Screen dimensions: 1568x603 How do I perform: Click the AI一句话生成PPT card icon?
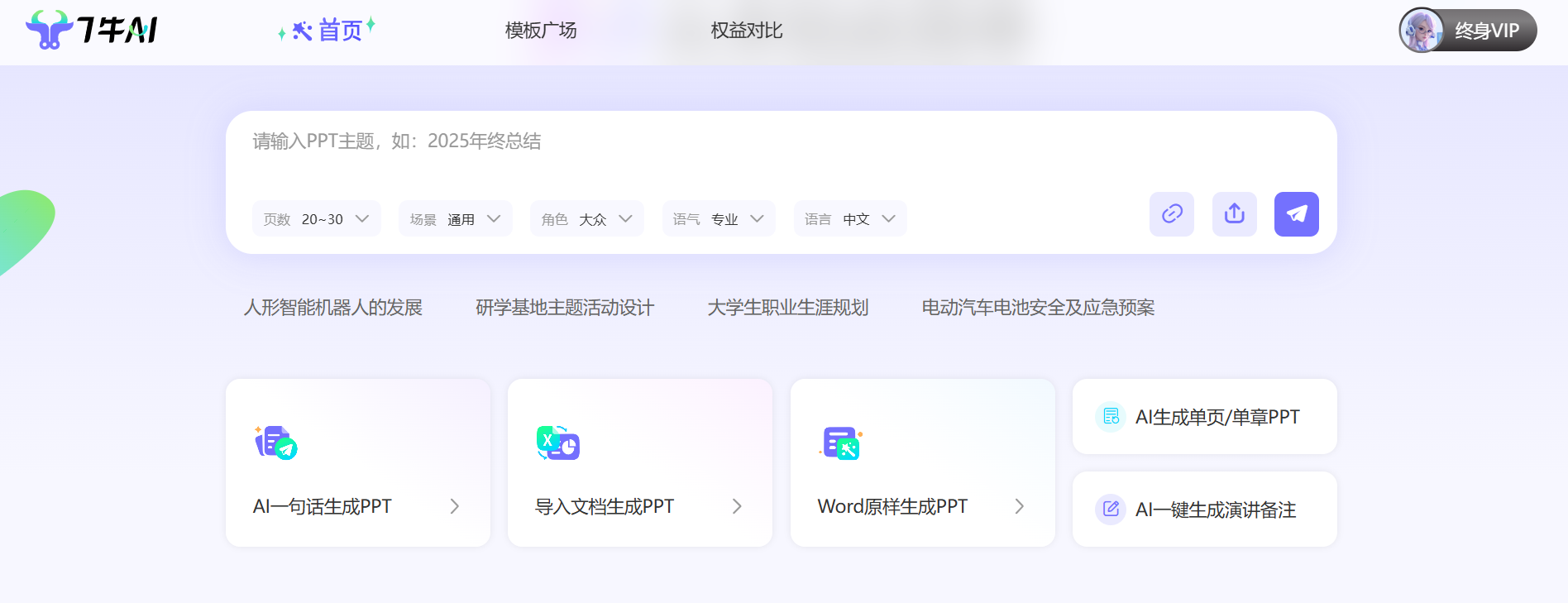coord(276,443)
